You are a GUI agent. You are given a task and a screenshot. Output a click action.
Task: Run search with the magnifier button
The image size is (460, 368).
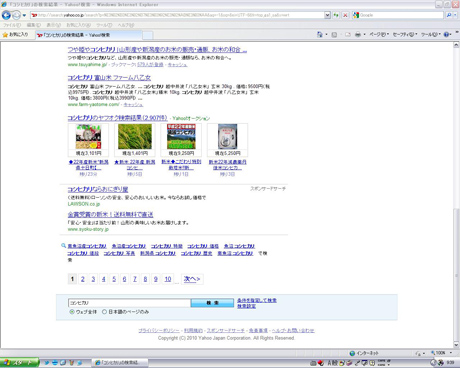coord(449,15)
